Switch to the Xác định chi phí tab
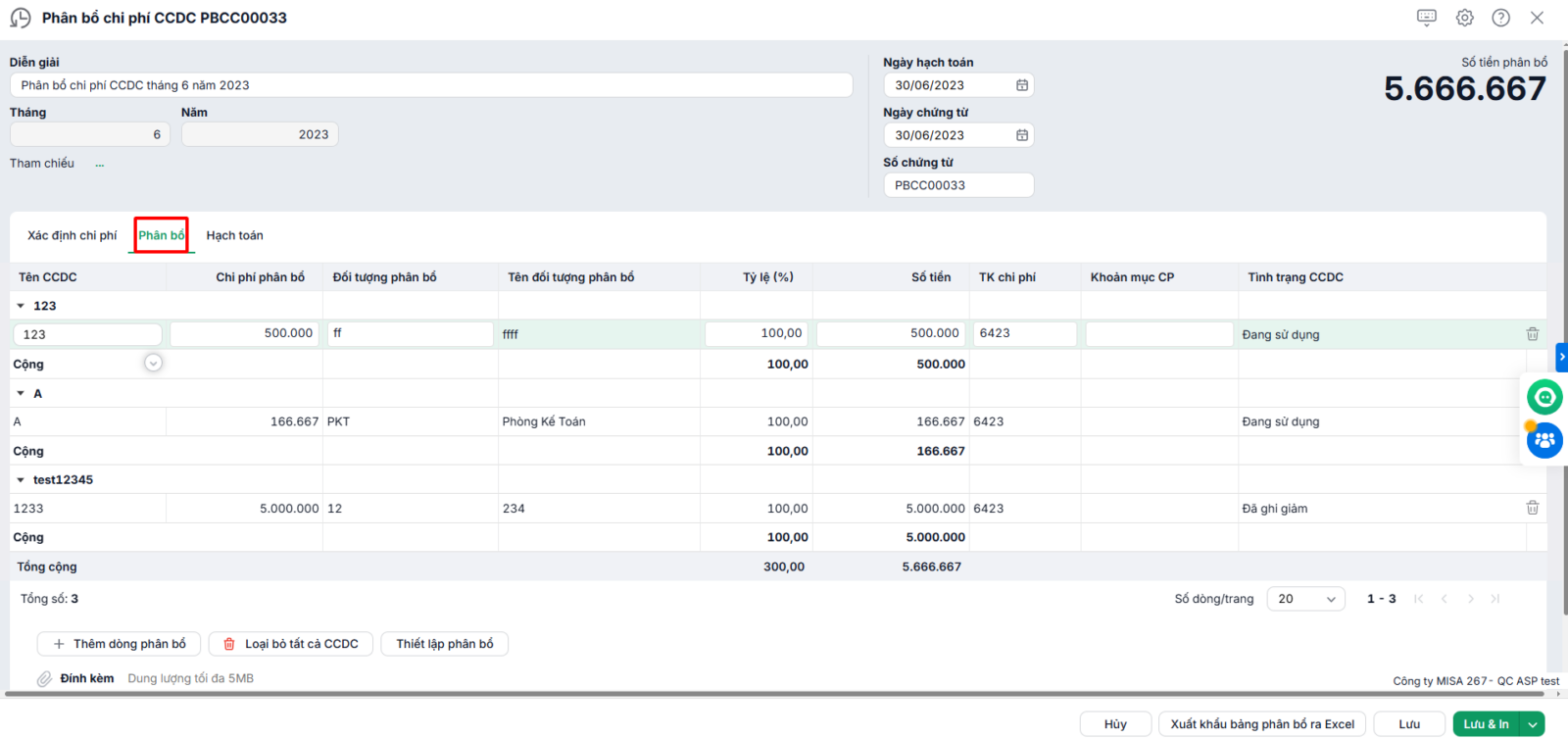Screen dimensions: 1568x739 click(x=72, y=235)
